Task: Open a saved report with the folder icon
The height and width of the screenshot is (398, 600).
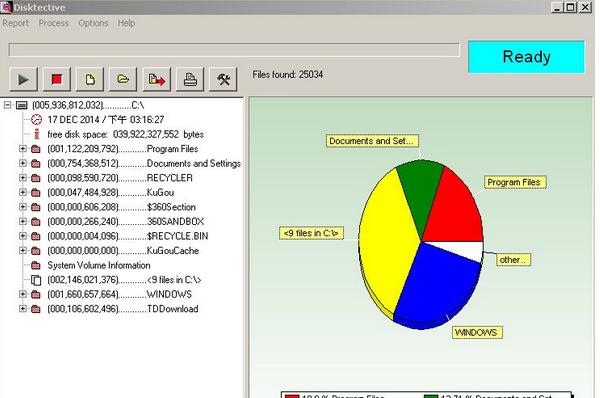Action: click(x=123, y=79)
